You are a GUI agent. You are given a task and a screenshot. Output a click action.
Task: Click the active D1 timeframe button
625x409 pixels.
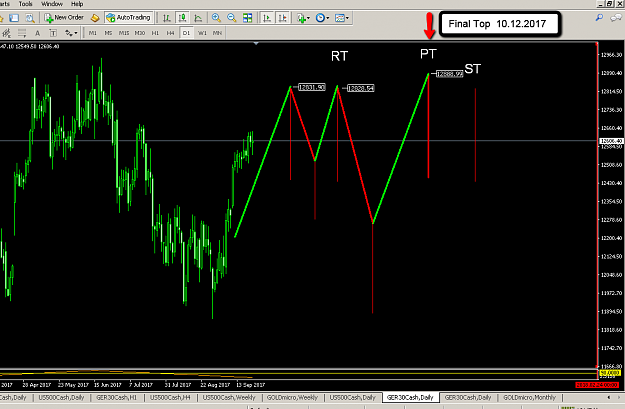186,33
